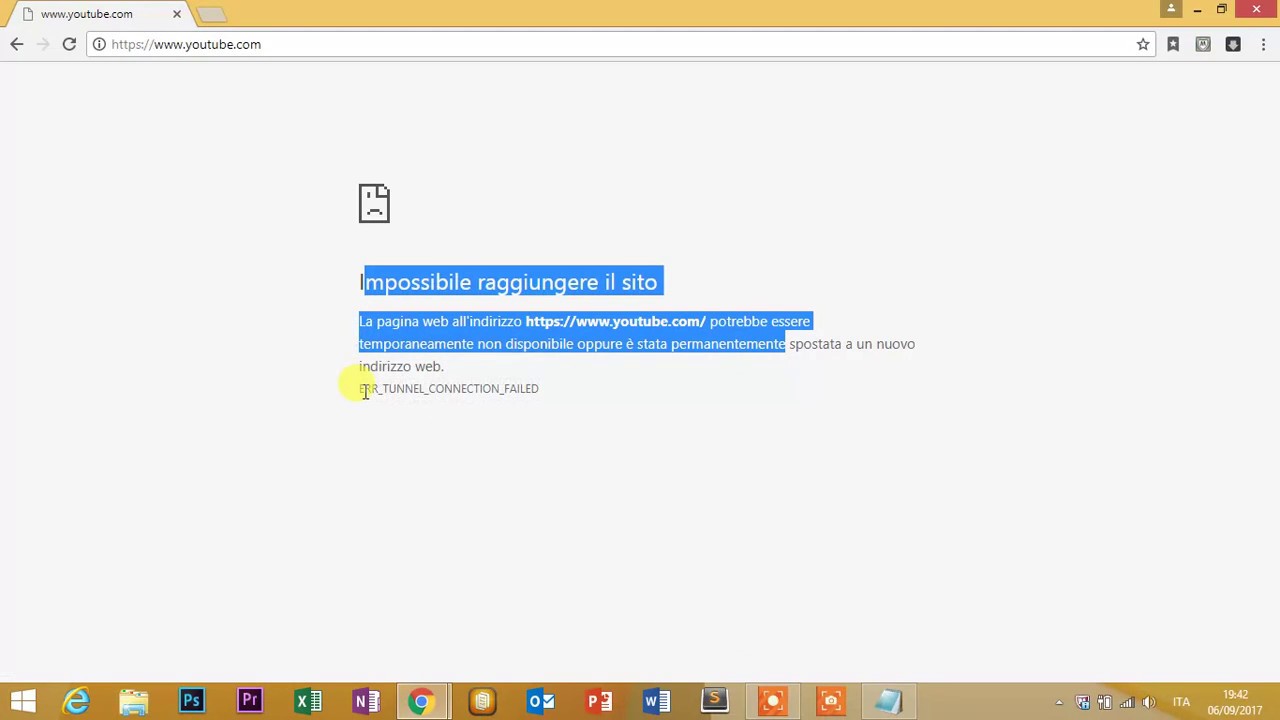Open the notepad app at the taskbar end
This screenshot has width=1280, height=720.
point(888,701)
